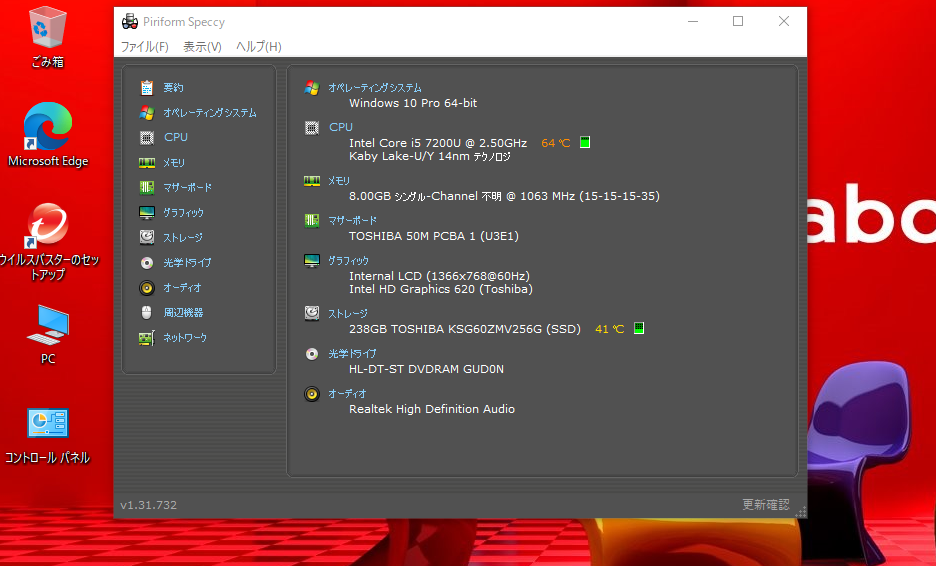Image resolution: width=936 pixels, height=566 pixels.
Task: Click the グラフィック heading link in summary
Action: coord(348,260)
